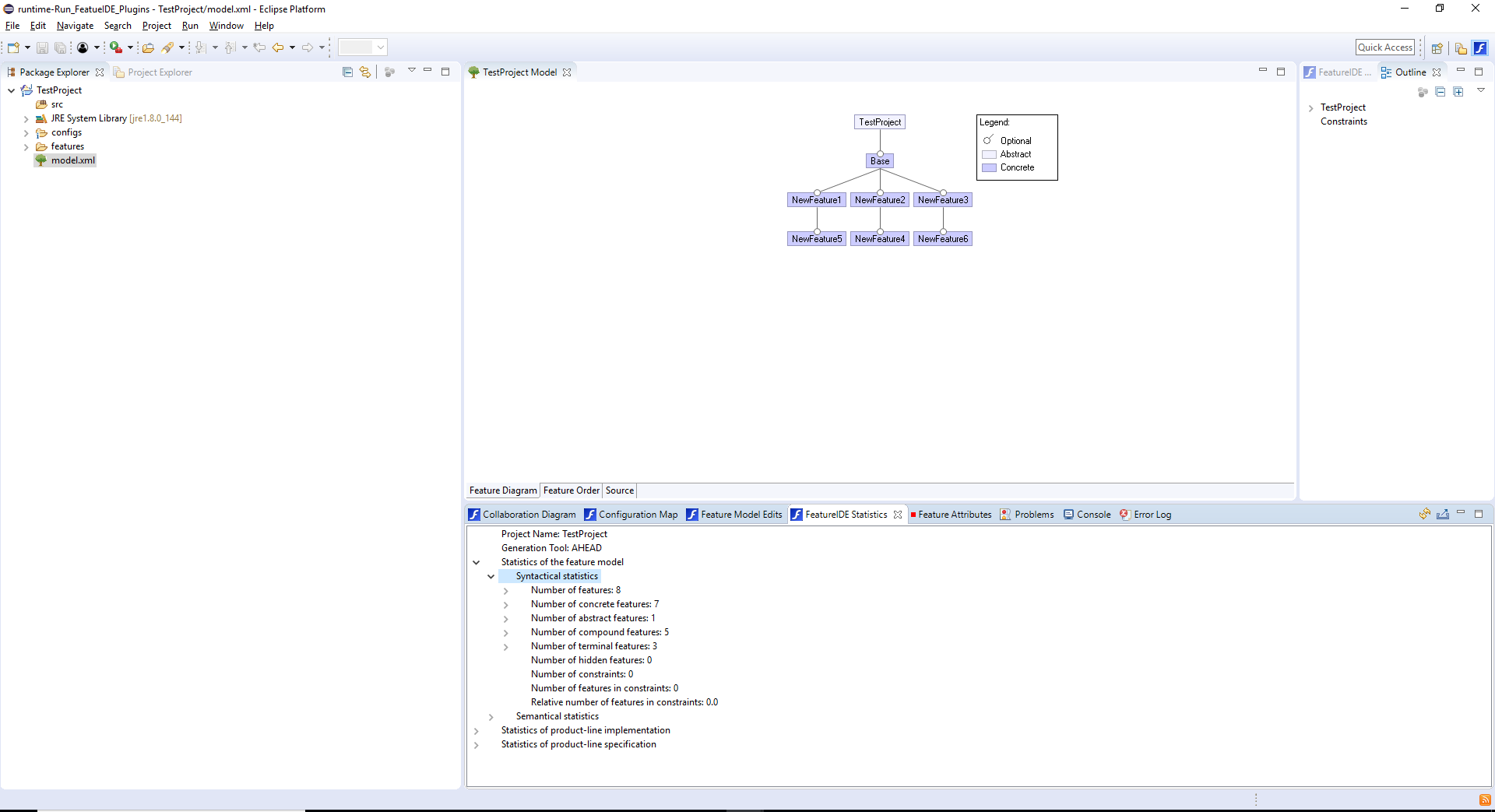Refresh the FeatureIDE Statistics view
The height and width of the screenshot is (812, 1495).
[1425, 515]
